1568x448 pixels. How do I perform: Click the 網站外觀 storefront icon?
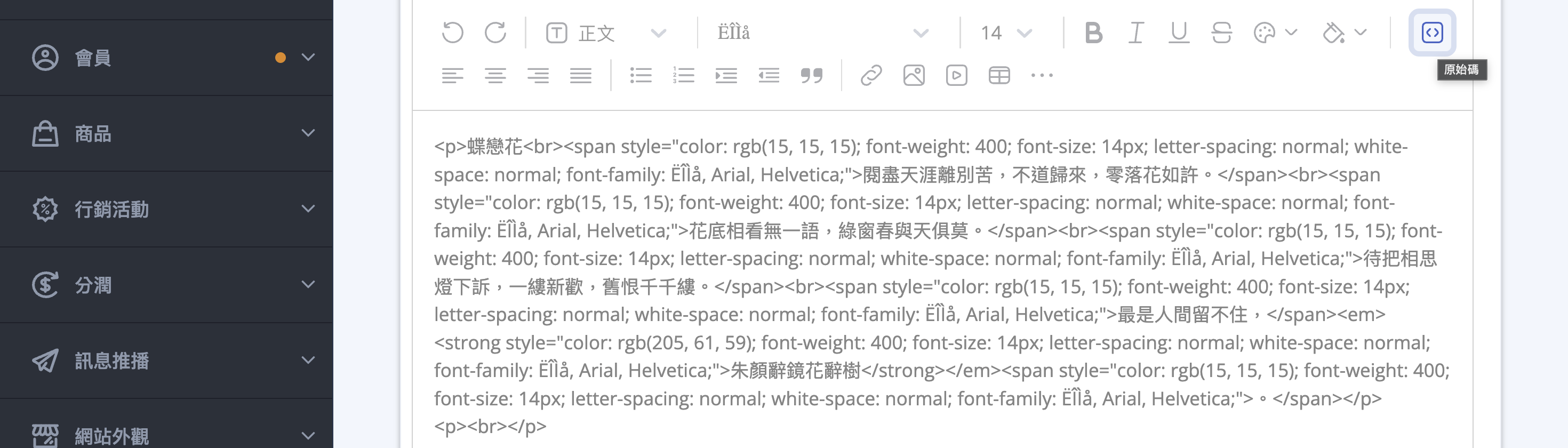[45, 435]
